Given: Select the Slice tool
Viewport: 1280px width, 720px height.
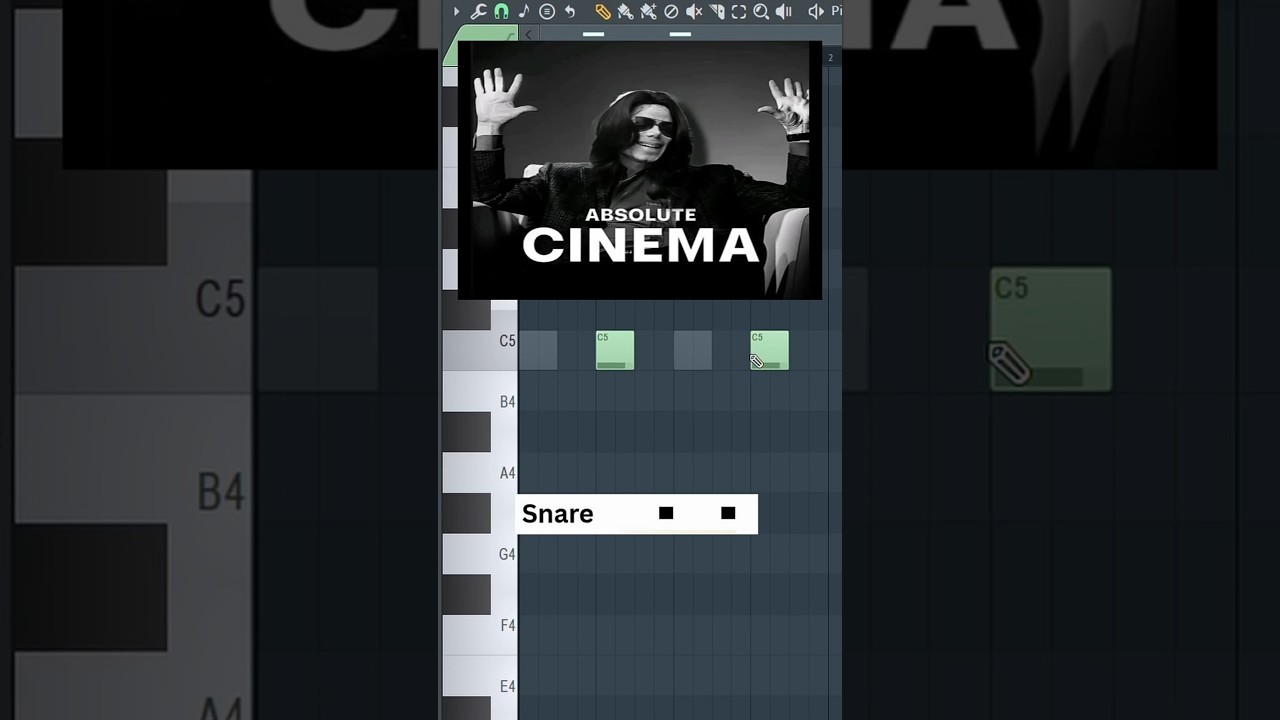Looking at the screenshot, I should point(717,12).
